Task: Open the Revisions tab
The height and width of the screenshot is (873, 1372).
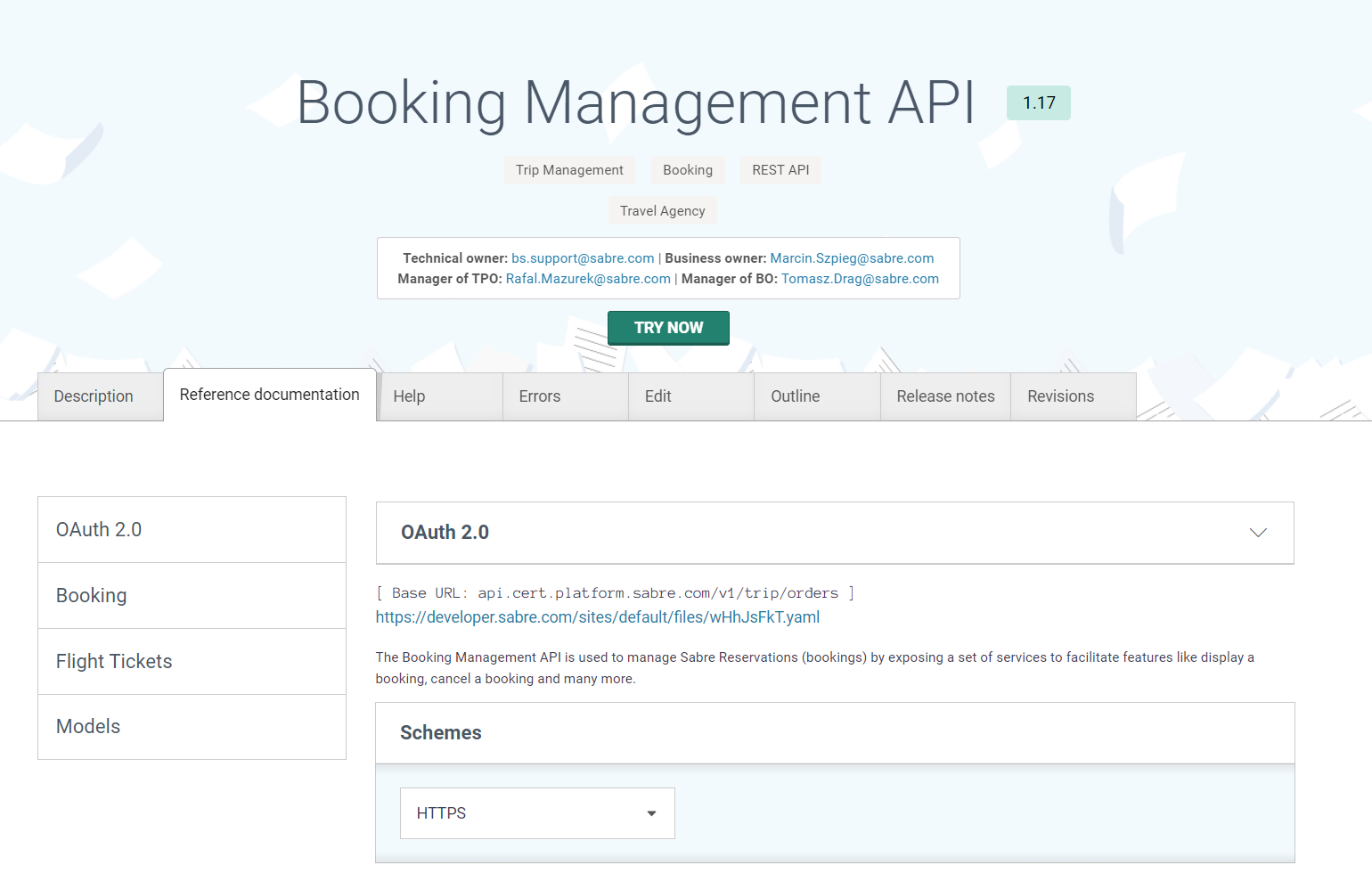Action: tap(1074, 396)
